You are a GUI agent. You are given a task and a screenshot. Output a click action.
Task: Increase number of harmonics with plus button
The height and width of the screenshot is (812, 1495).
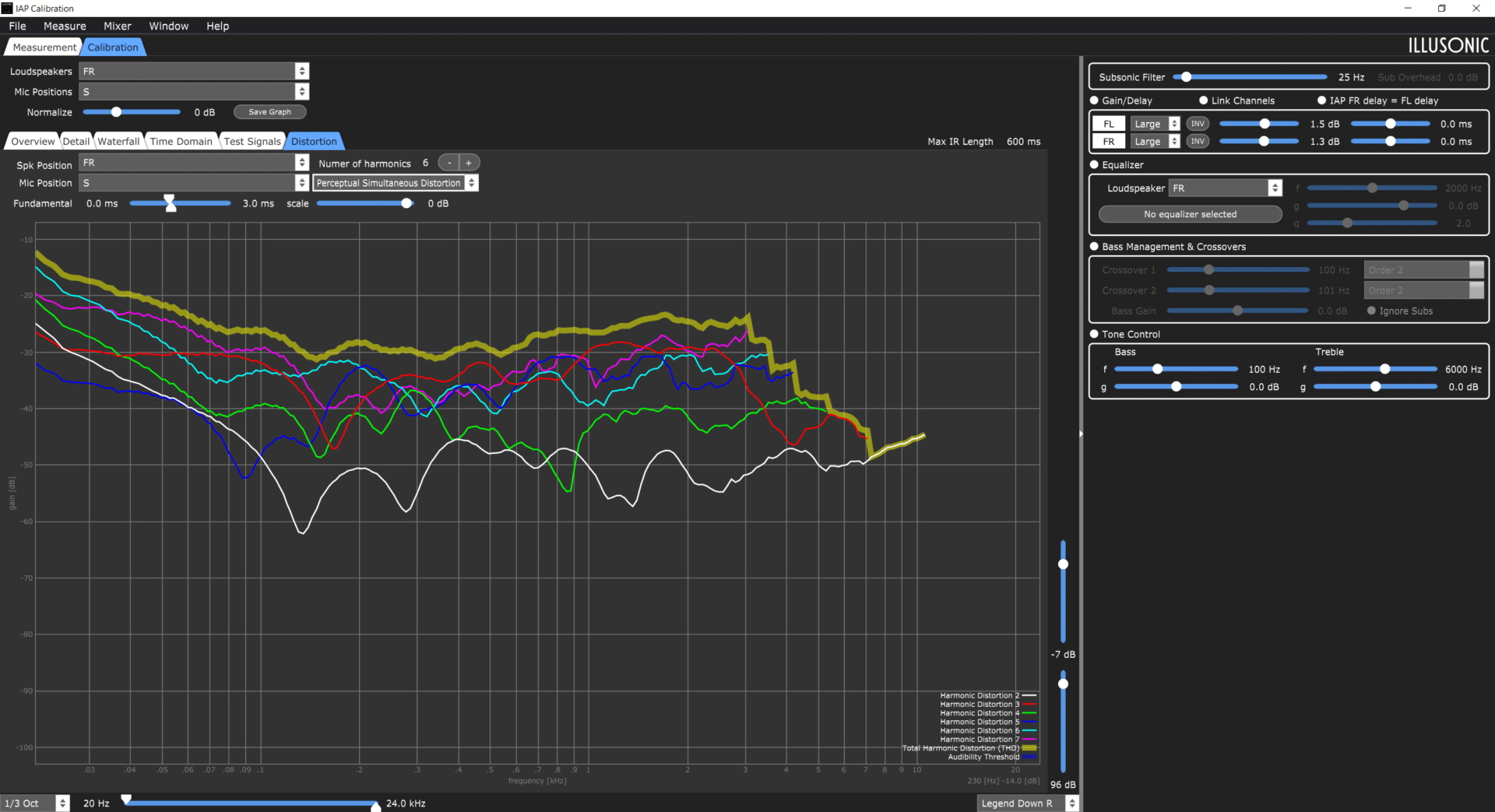[469, 163]
